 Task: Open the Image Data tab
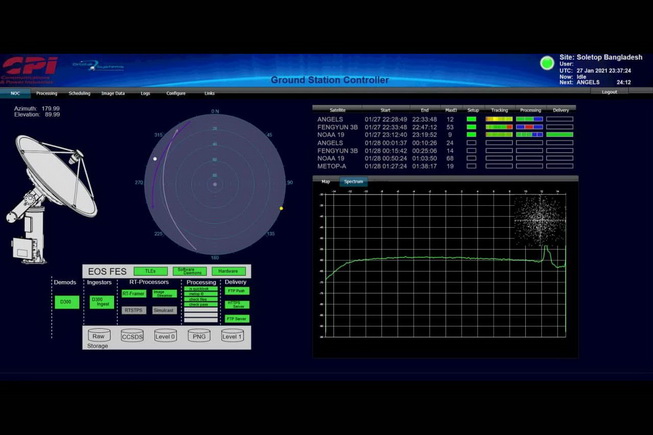[113, 93]
